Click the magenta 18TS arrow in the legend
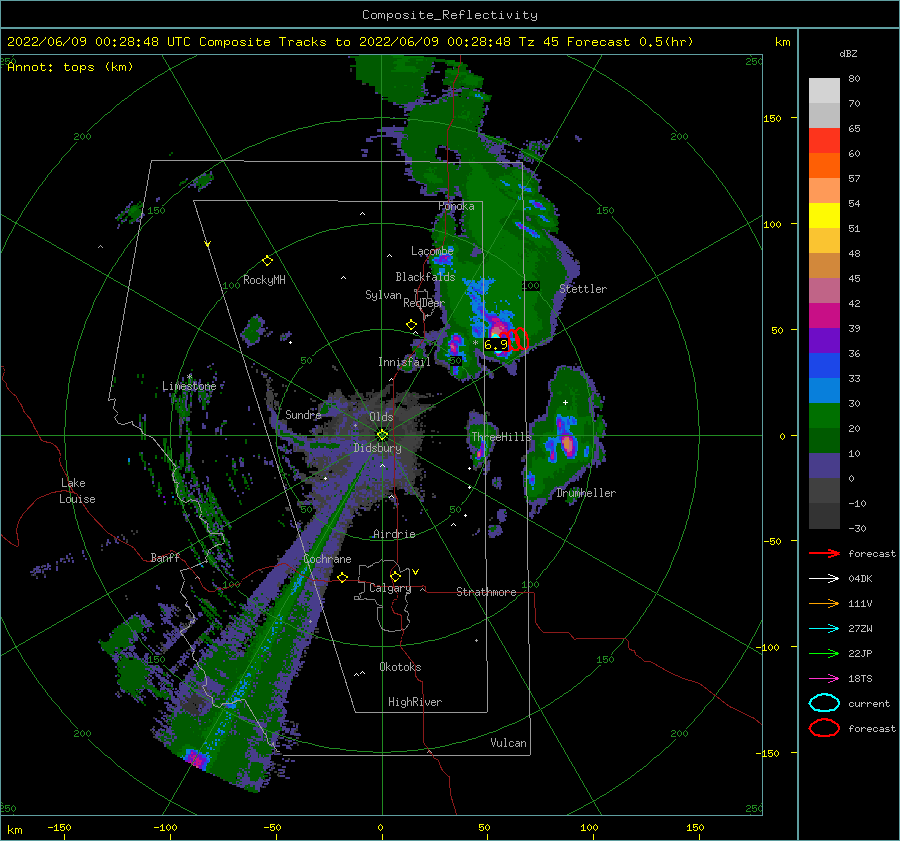Screen dimensions: 900x841 coord(824,679)
